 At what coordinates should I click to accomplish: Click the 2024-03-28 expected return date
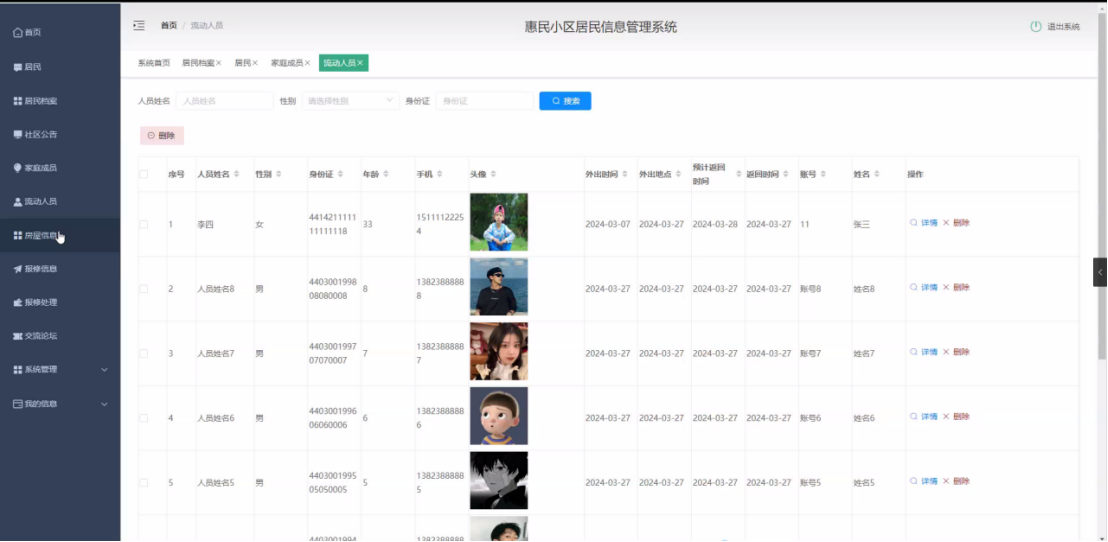715,224
